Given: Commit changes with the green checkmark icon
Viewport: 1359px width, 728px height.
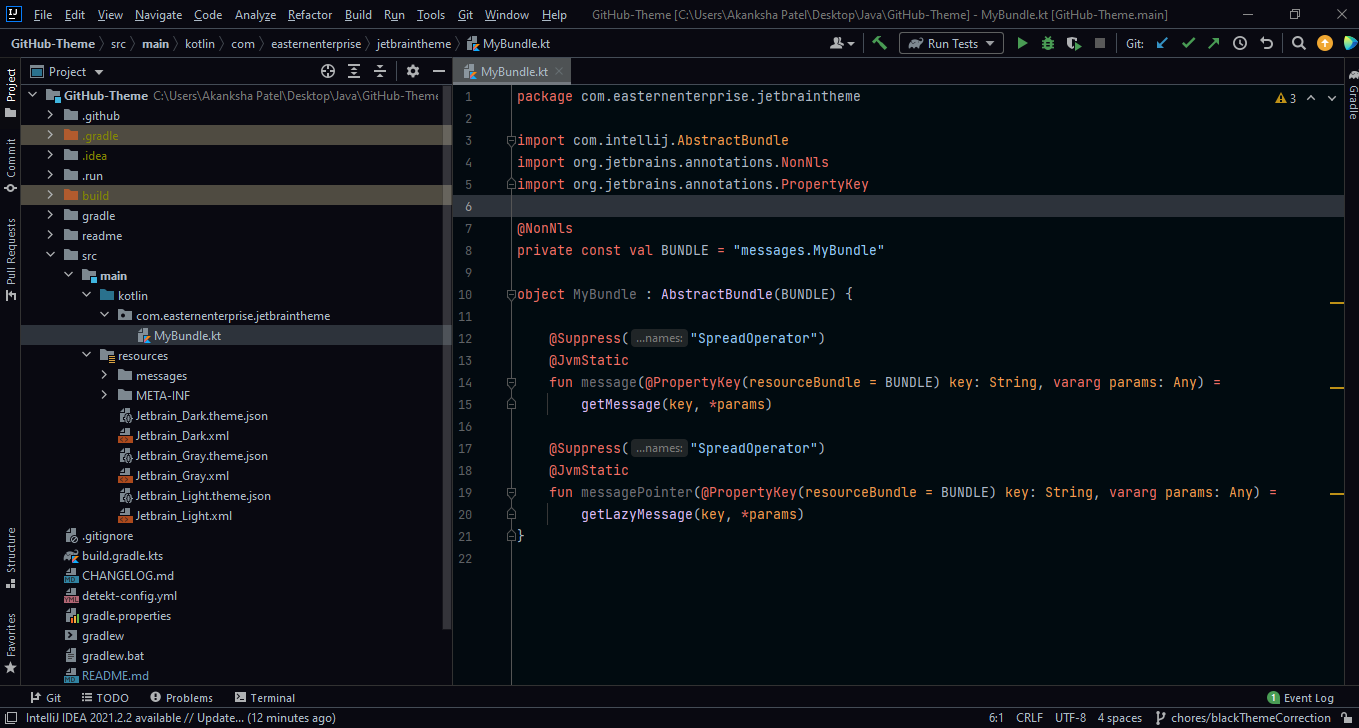Looking at the screenshot, I should (x=1188, y=43).
